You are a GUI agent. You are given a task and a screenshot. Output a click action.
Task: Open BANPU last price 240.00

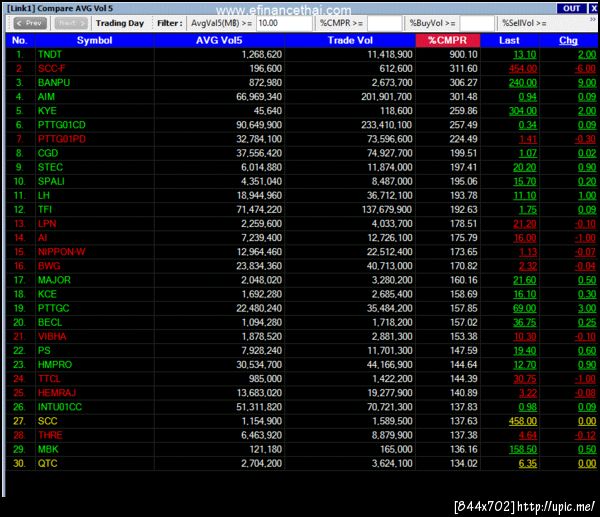pos(522,83)
